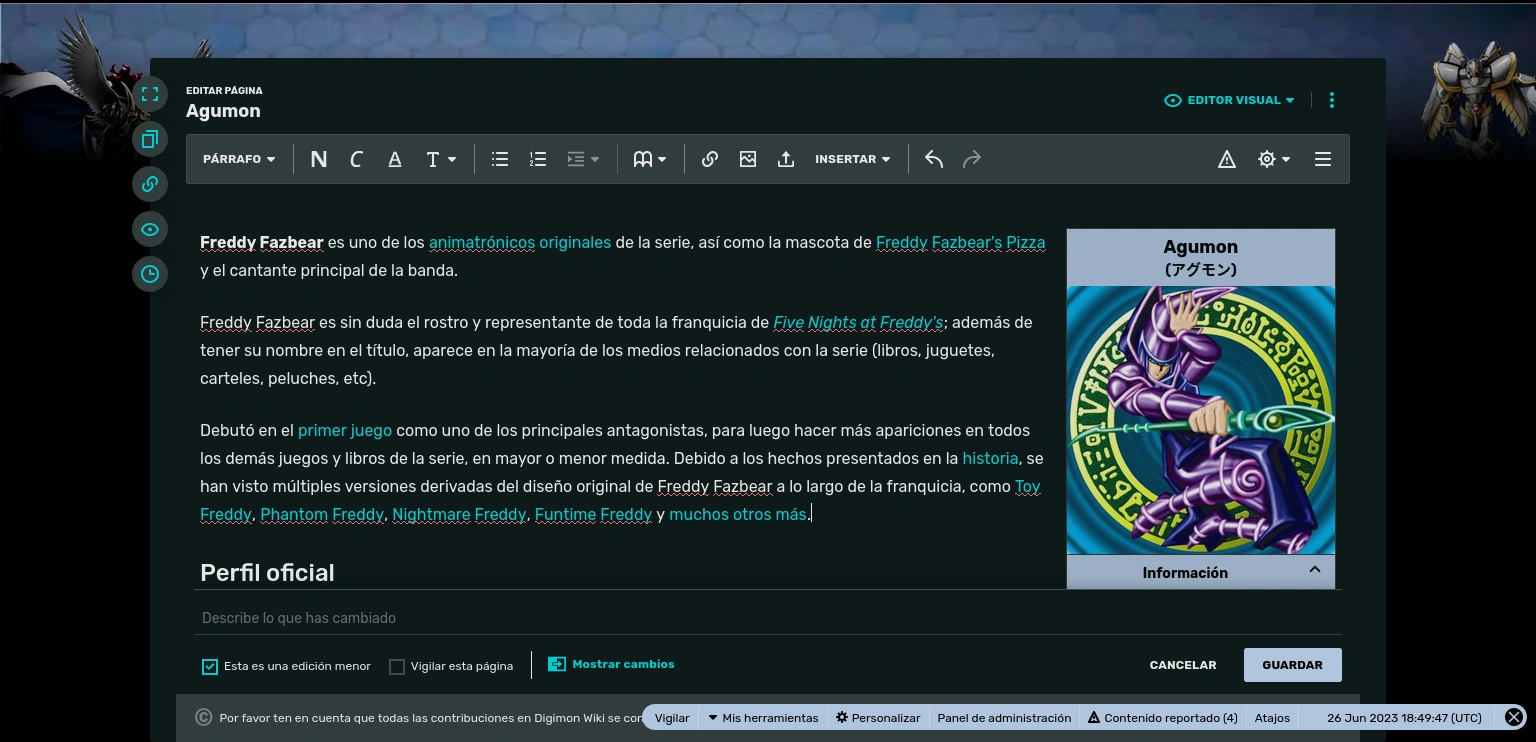
Task: Open page options gear dropdown
Action: tap(1274, 159)
